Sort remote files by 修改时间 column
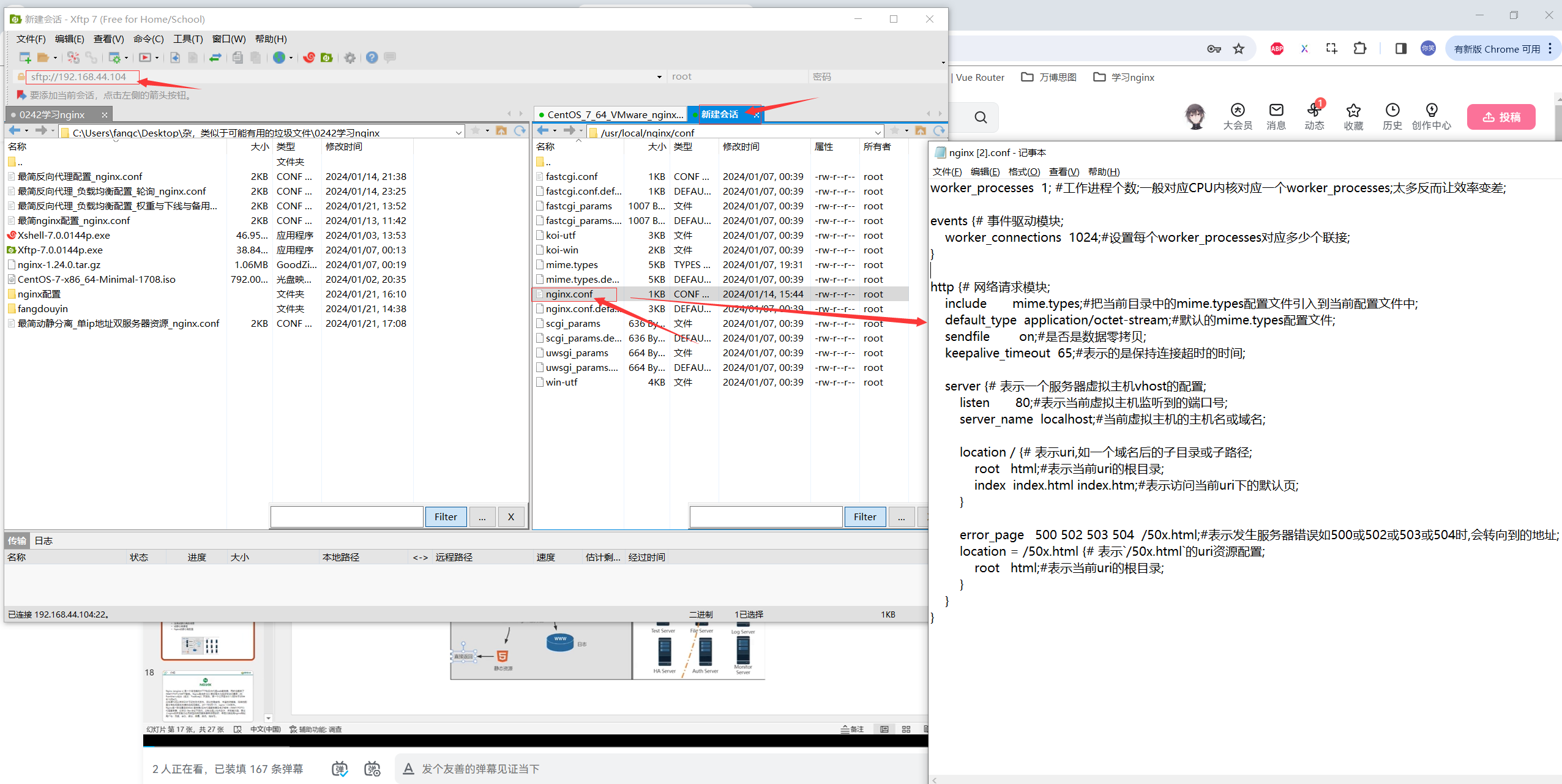This screenshot has width=1562, height=784. 741,147
